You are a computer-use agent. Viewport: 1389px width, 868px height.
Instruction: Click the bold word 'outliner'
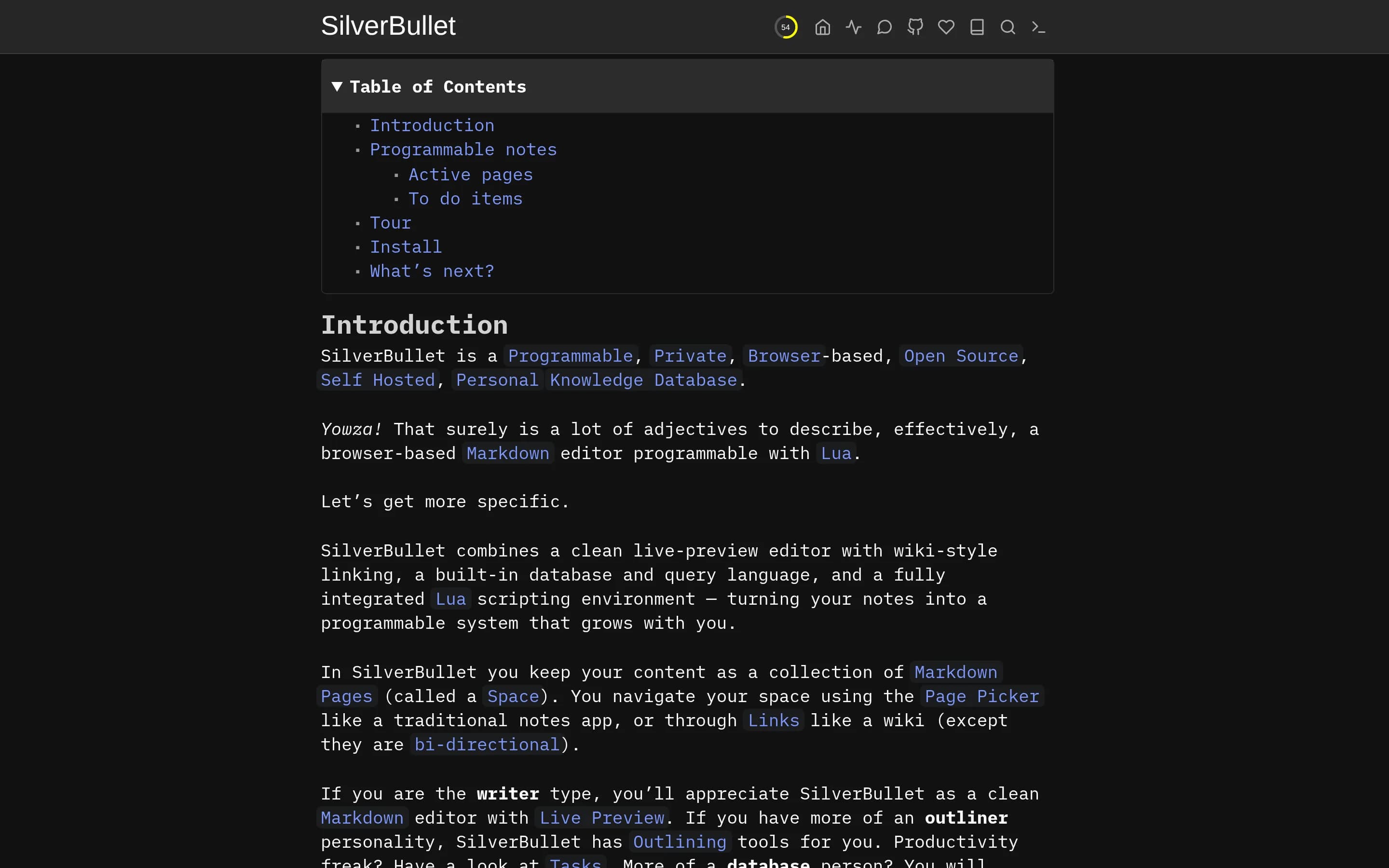[x=967, y=818]
